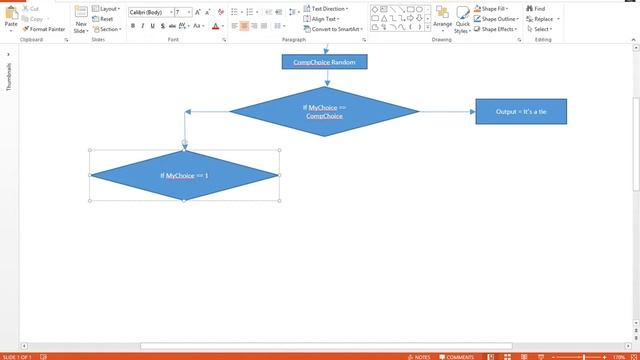Click the Paste clipboard icon
The image size is (640, 360).
click(x=11, y=13)
